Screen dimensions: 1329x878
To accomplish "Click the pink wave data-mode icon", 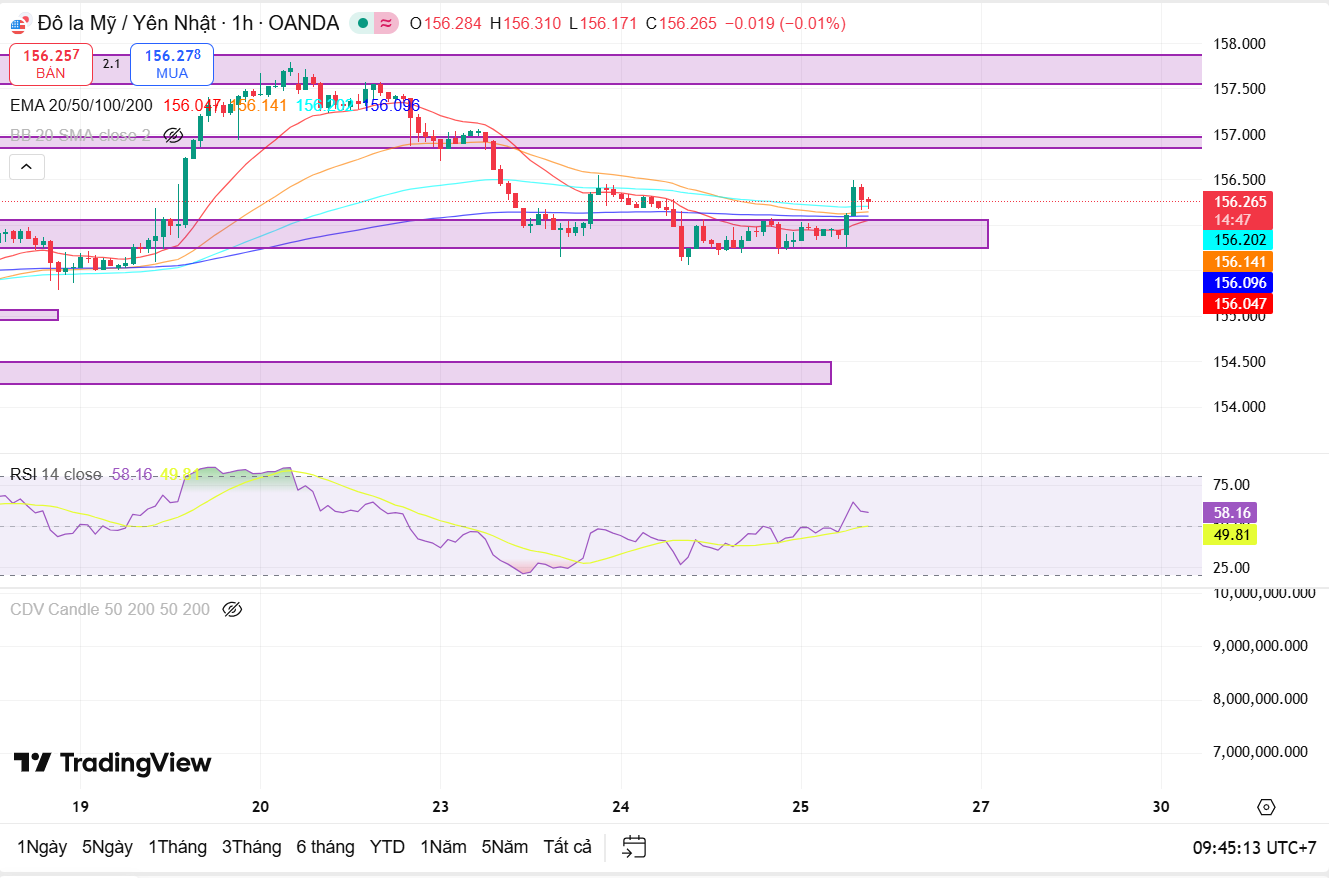I will pos(387,23).
